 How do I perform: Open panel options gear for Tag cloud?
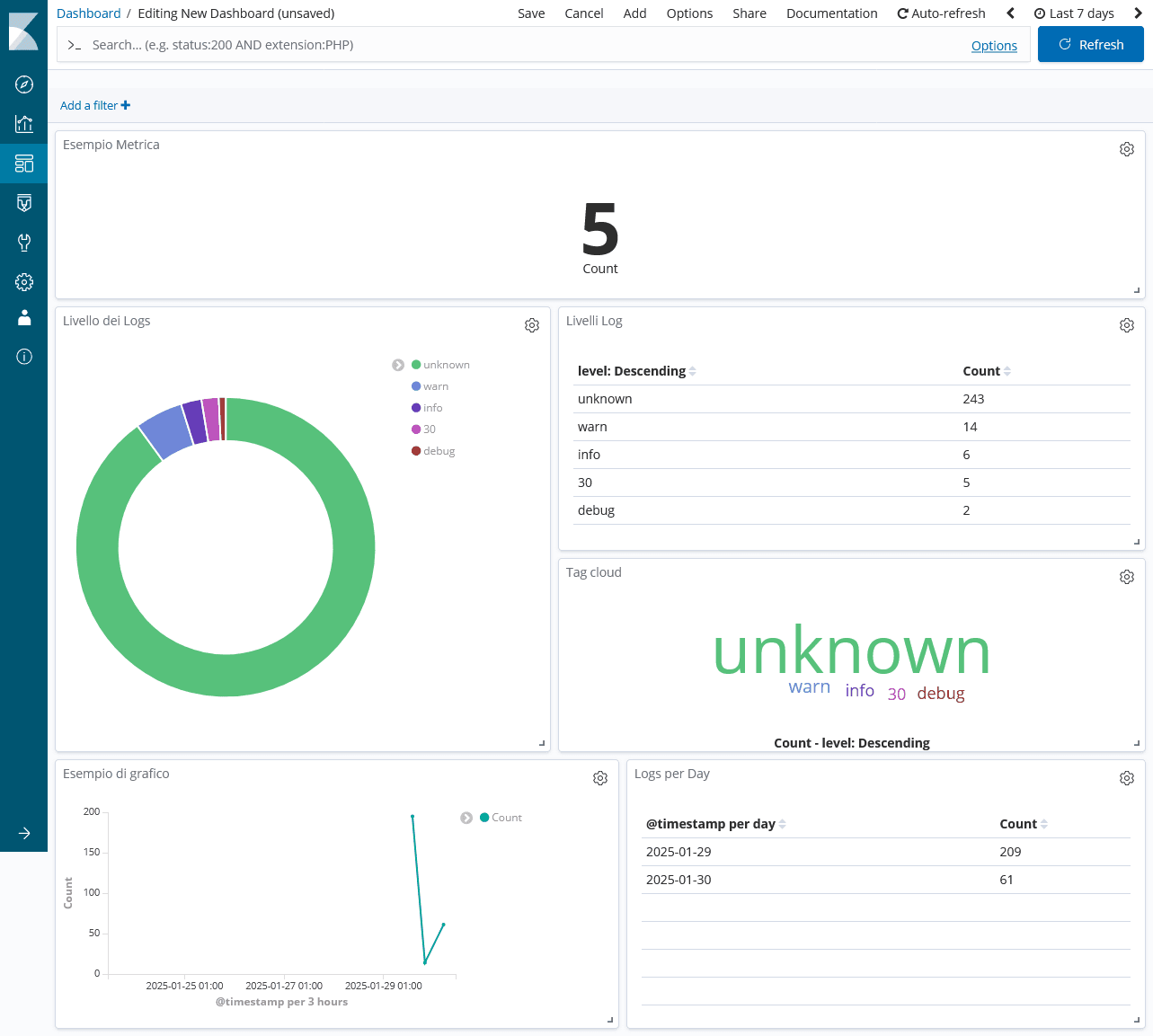click(1126, 577)
